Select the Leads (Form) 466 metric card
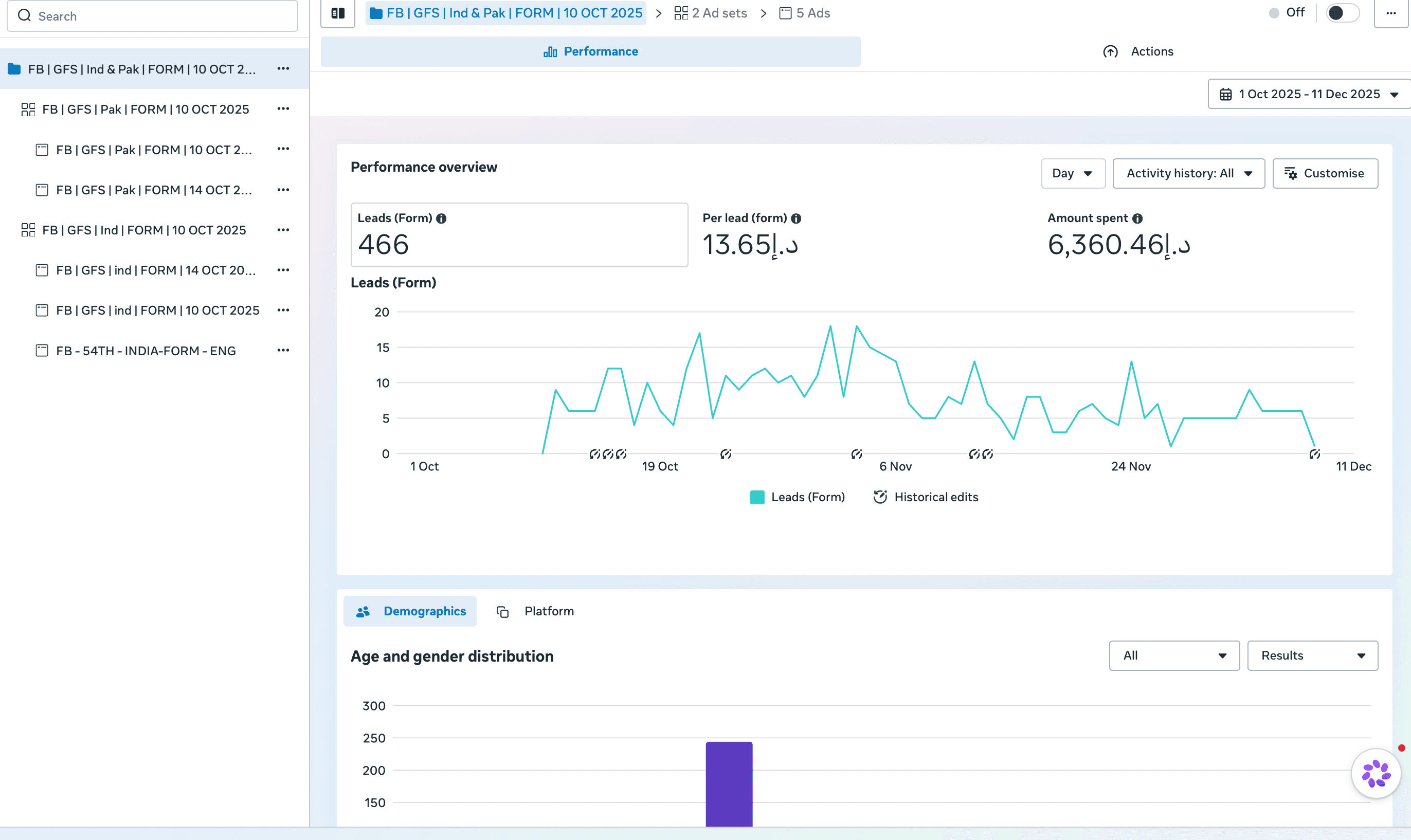This screenshot has height=840, width=1411. pos(519,235)
